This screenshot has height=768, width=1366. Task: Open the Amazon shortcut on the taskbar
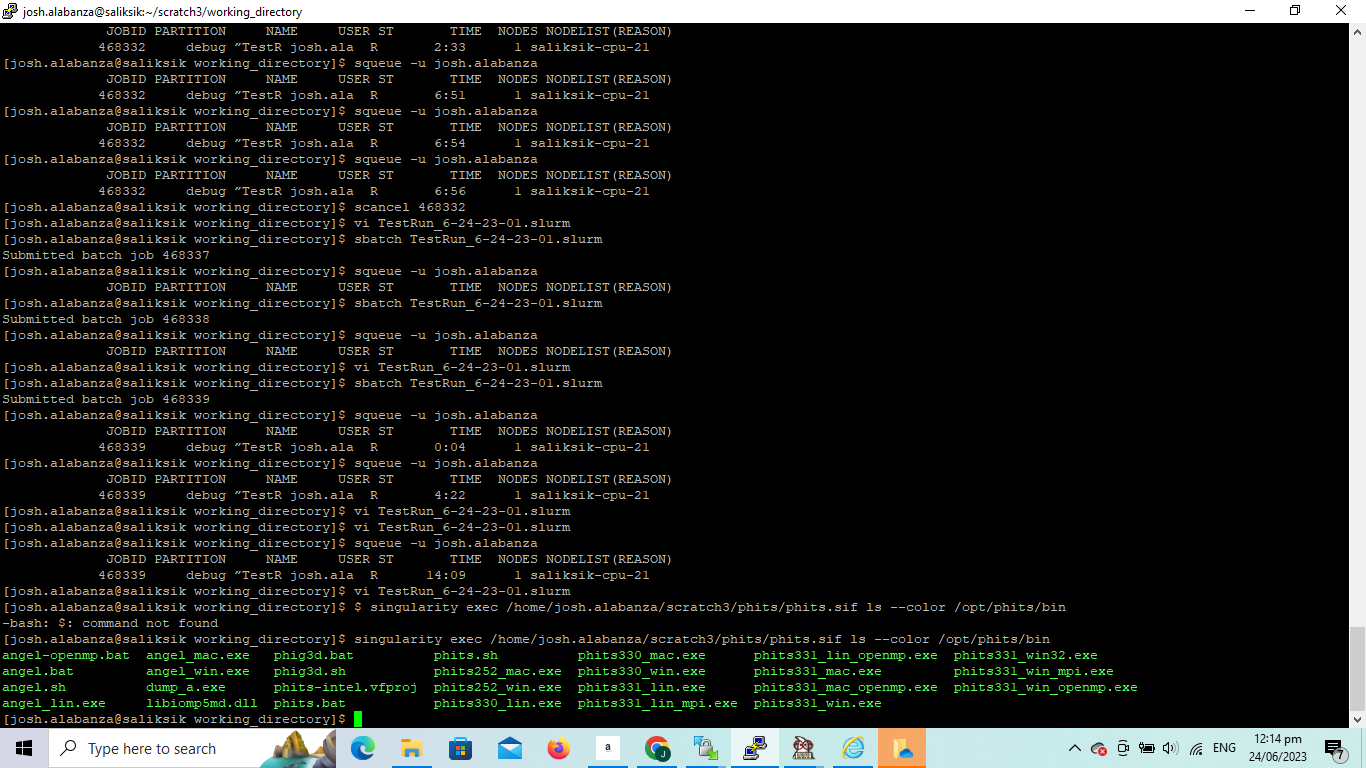click(x=607, y=748)
